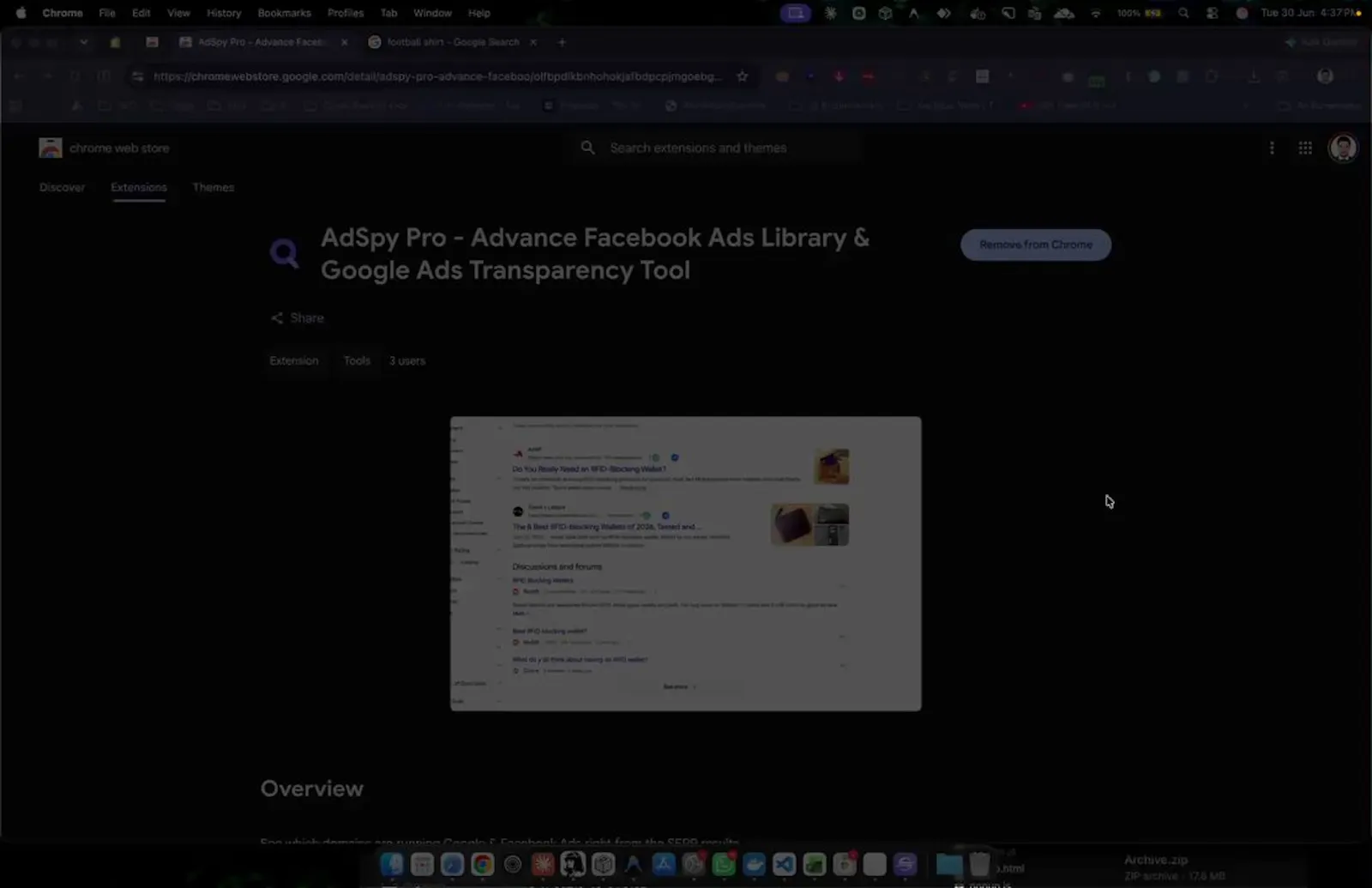Open the Google apps grid
Image resolution: width=1372 pixels, height=888 pixels.
pos(1305,148)
